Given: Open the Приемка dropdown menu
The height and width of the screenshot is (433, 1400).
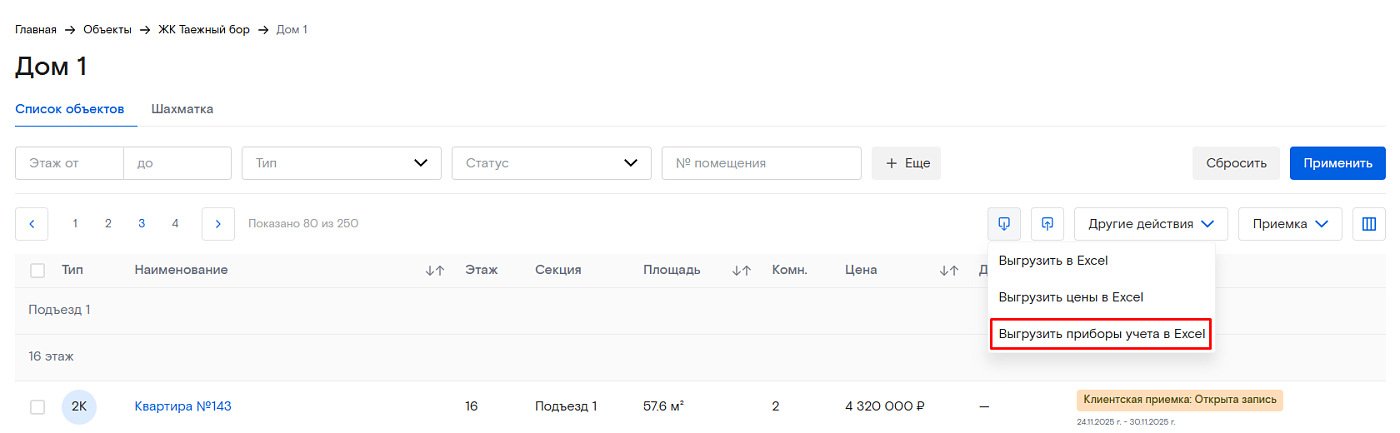Looking at the screenshot, I should [1289, 224].
